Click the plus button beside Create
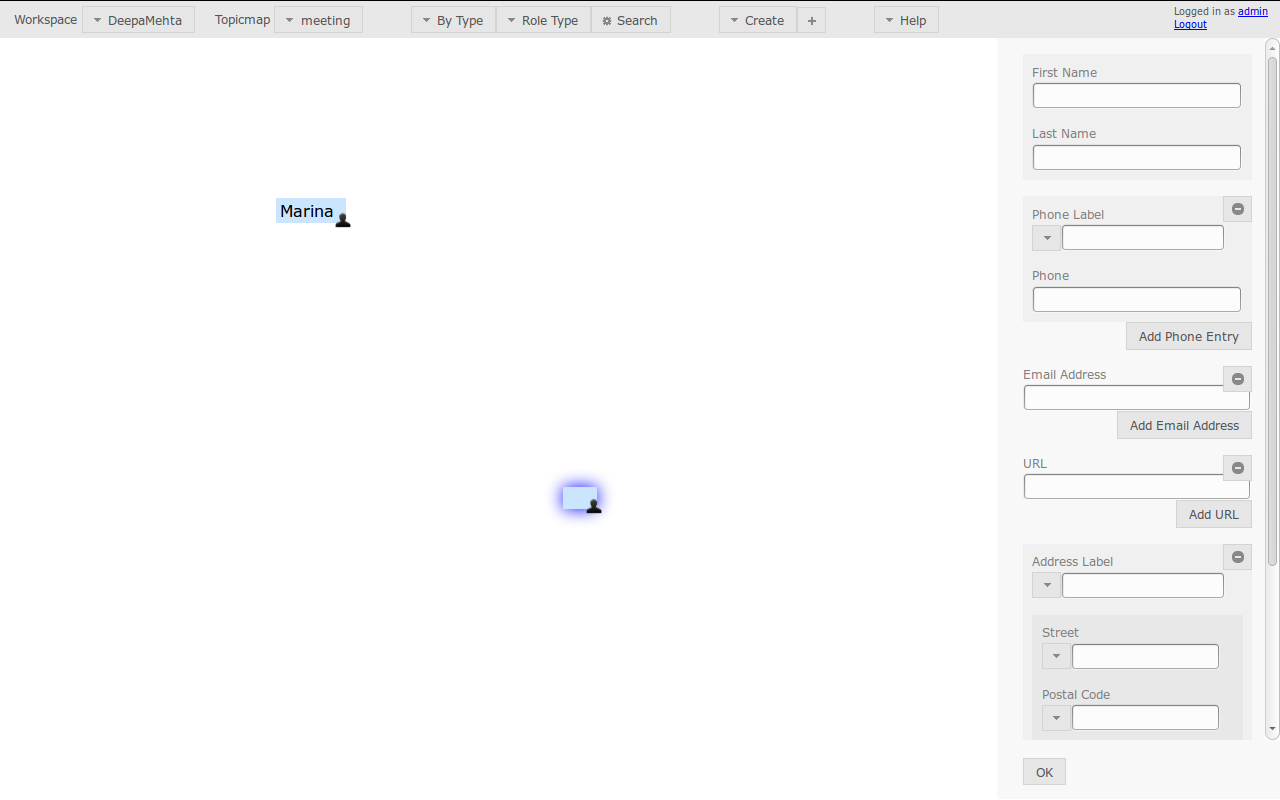Screen dimensions: 1280x800 click(x=811, y=20)
